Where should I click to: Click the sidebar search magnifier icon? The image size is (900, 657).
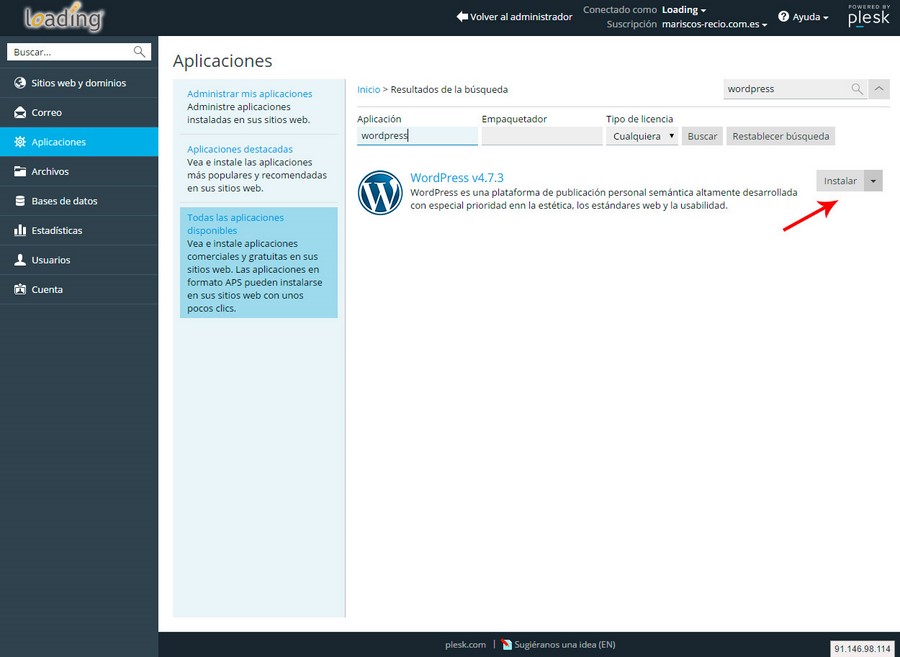point(139,52)
